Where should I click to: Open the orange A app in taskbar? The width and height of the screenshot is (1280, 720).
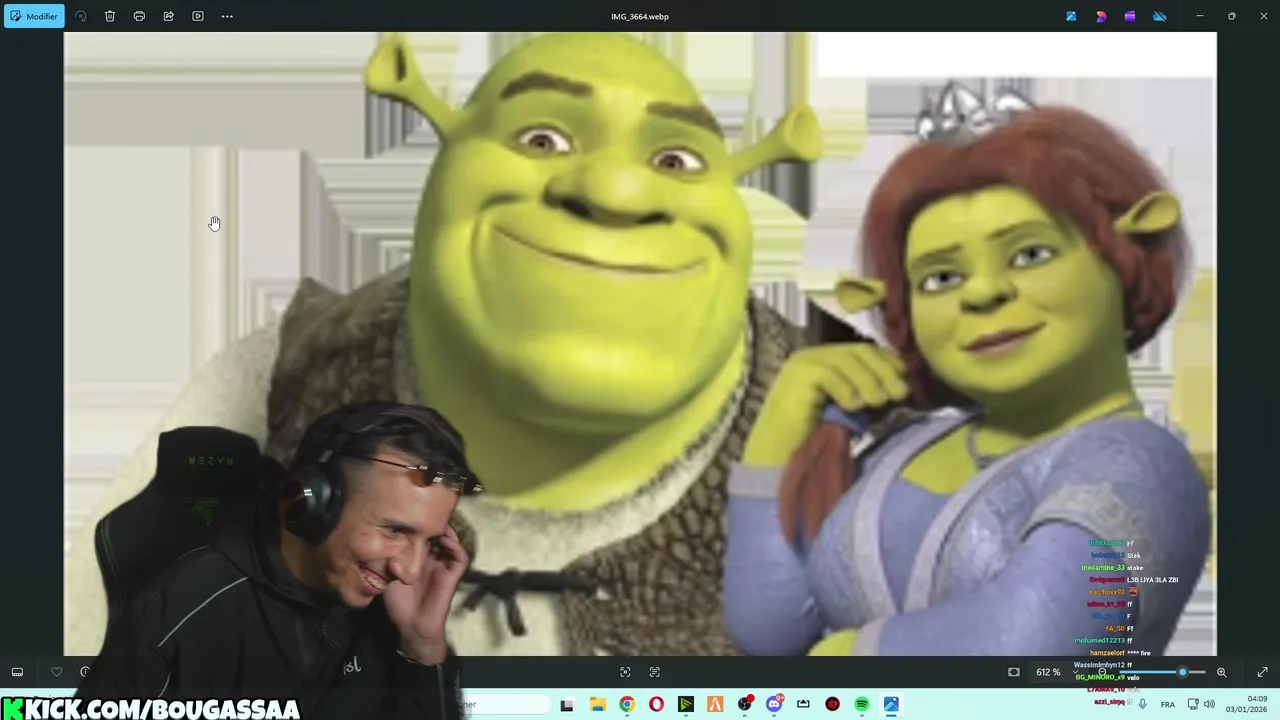715,704
